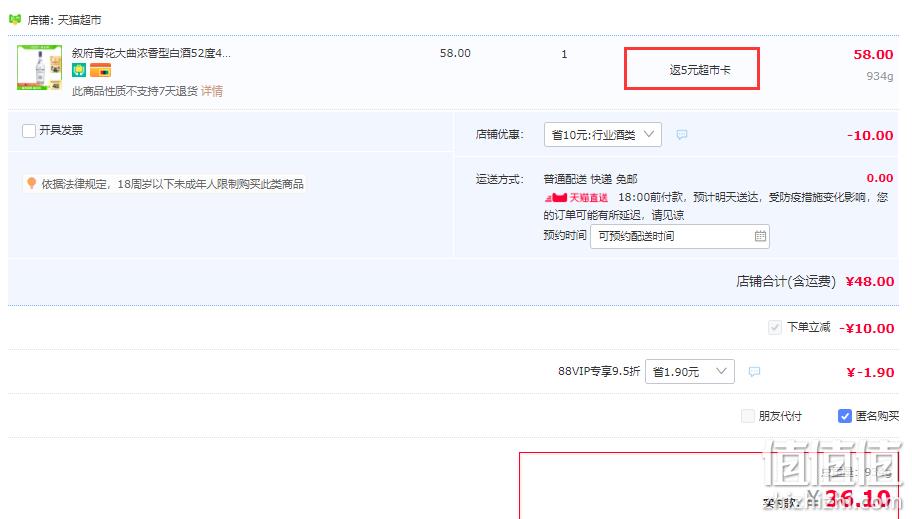This screenshot has width=912, height=519.
Task: Click the ¥-1.90 VIP discount amount
Action: point(870,372)
